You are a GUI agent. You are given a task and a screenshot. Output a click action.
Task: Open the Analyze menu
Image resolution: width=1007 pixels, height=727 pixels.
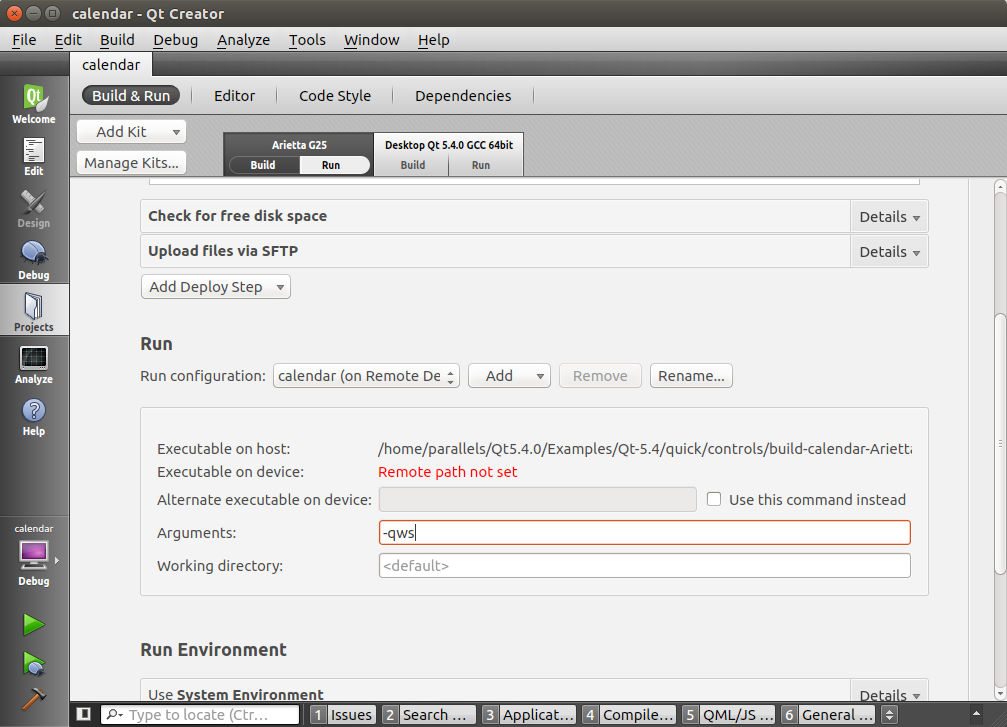pos(243,40)
